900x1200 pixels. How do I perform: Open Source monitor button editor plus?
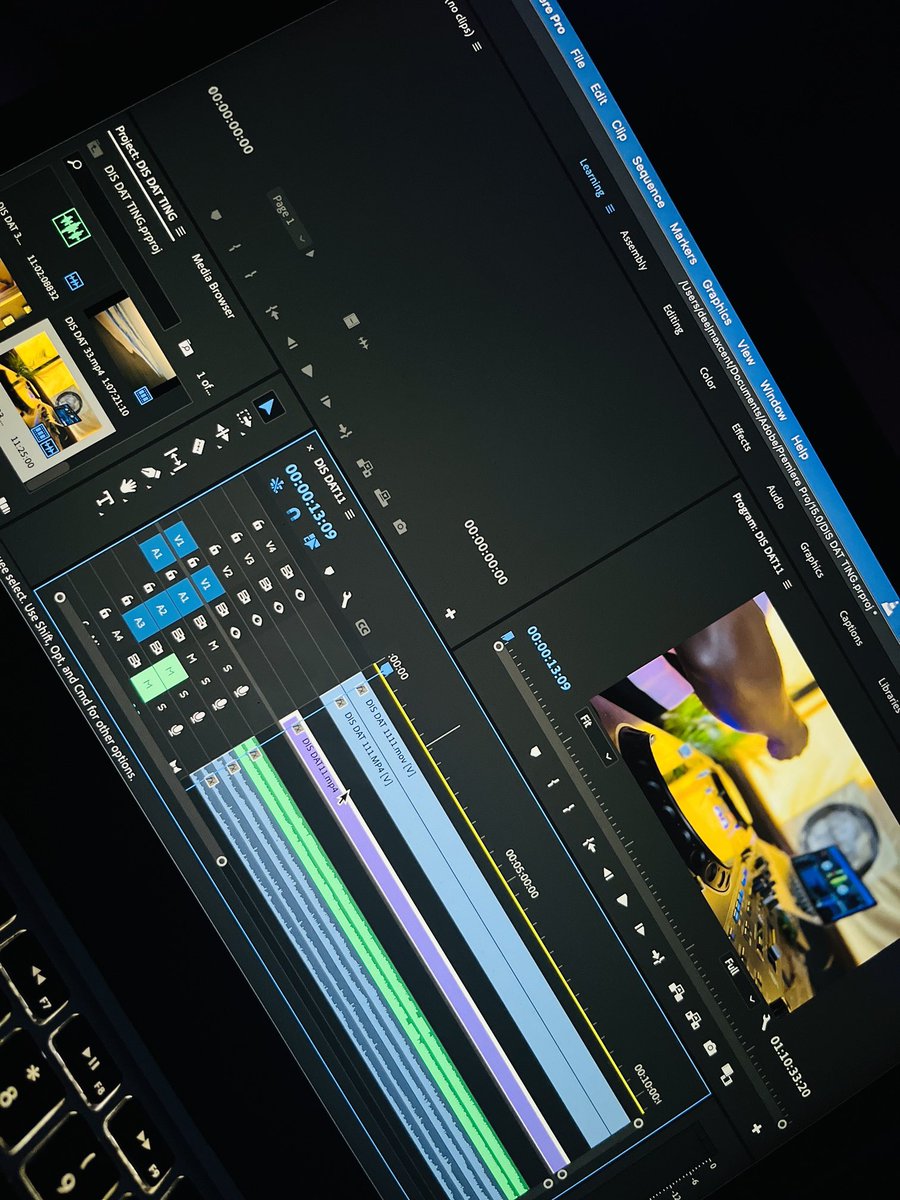coord(450,612)
